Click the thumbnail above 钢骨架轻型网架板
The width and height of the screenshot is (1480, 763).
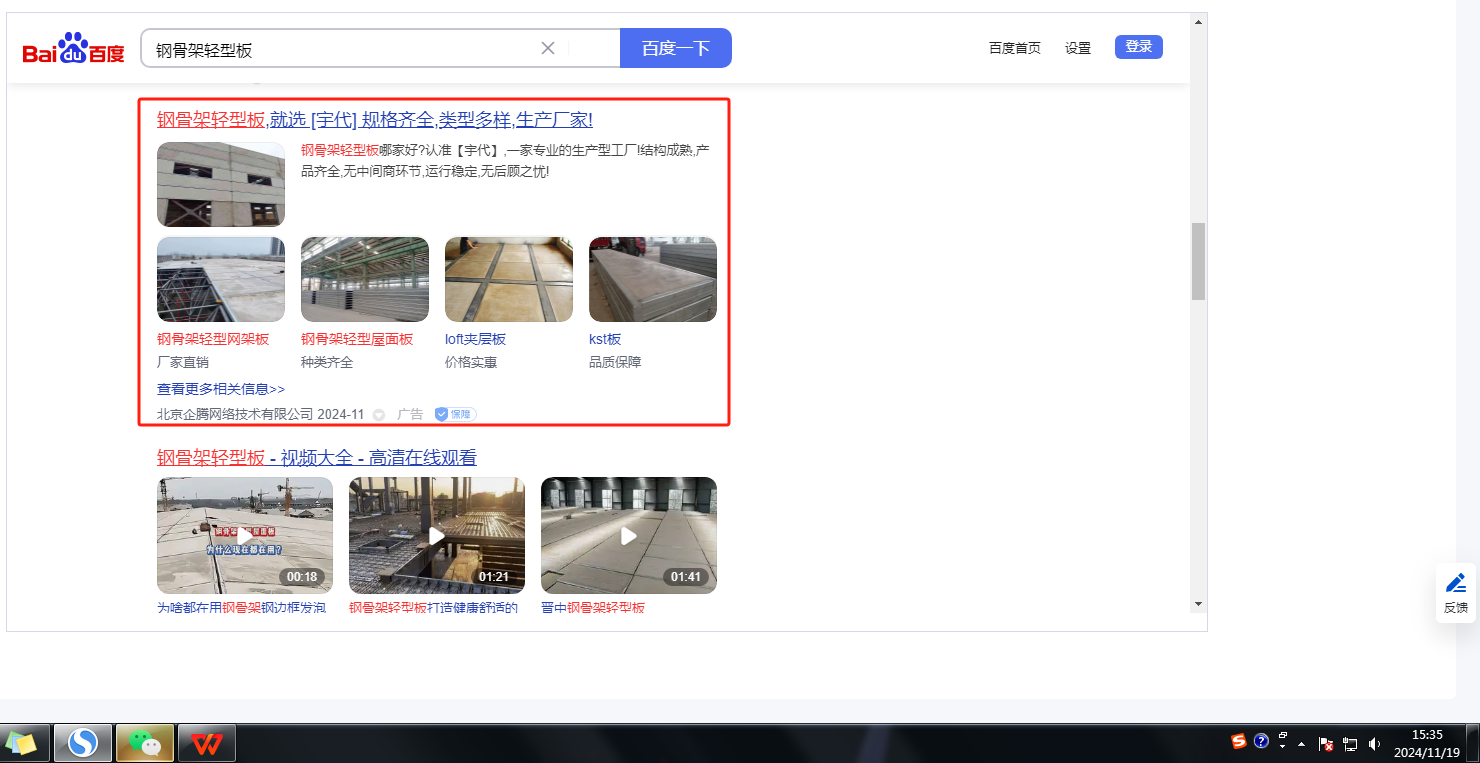click(x=221, y=279)
